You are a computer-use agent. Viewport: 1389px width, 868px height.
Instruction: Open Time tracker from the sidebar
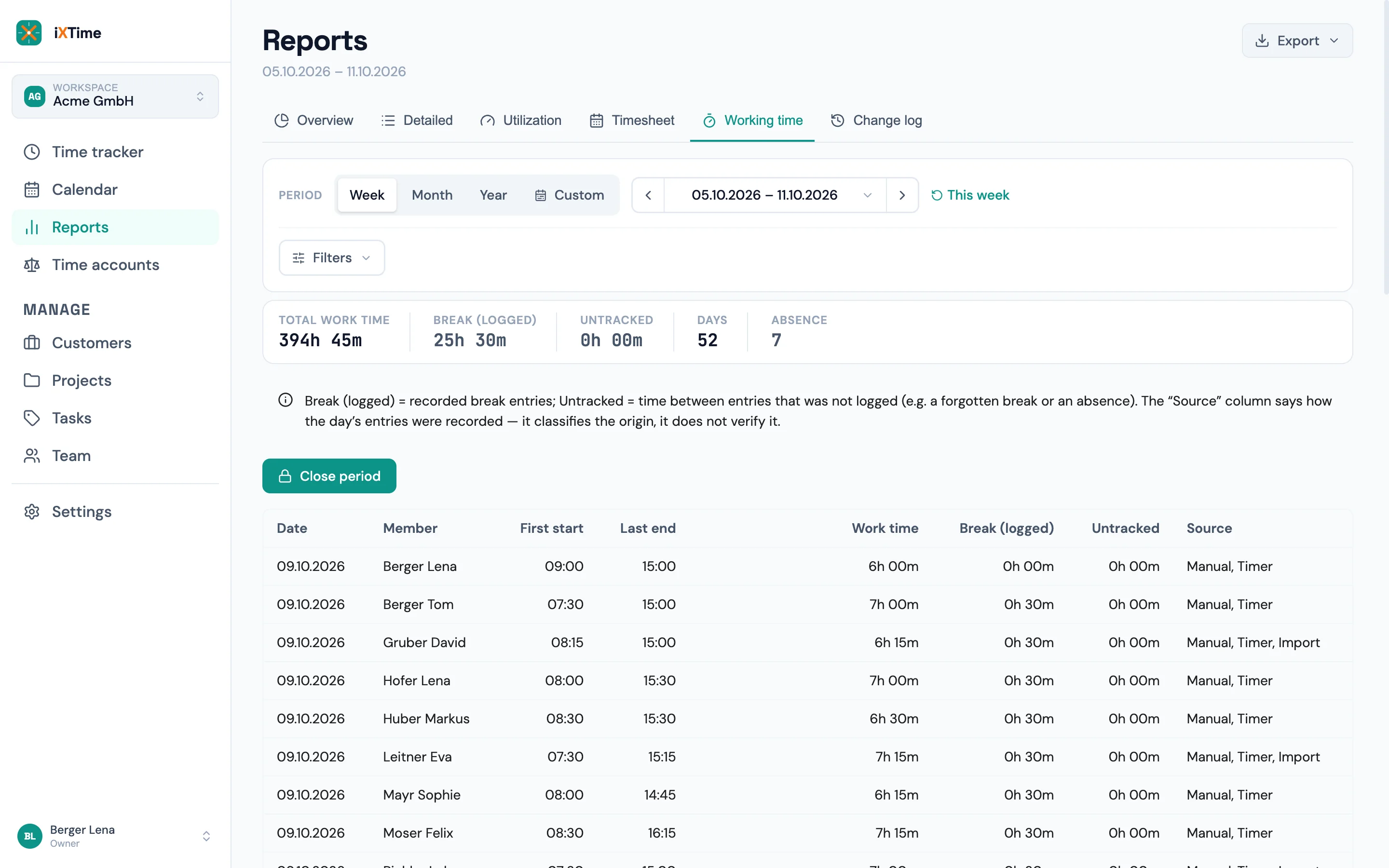(x=115, y=151)
